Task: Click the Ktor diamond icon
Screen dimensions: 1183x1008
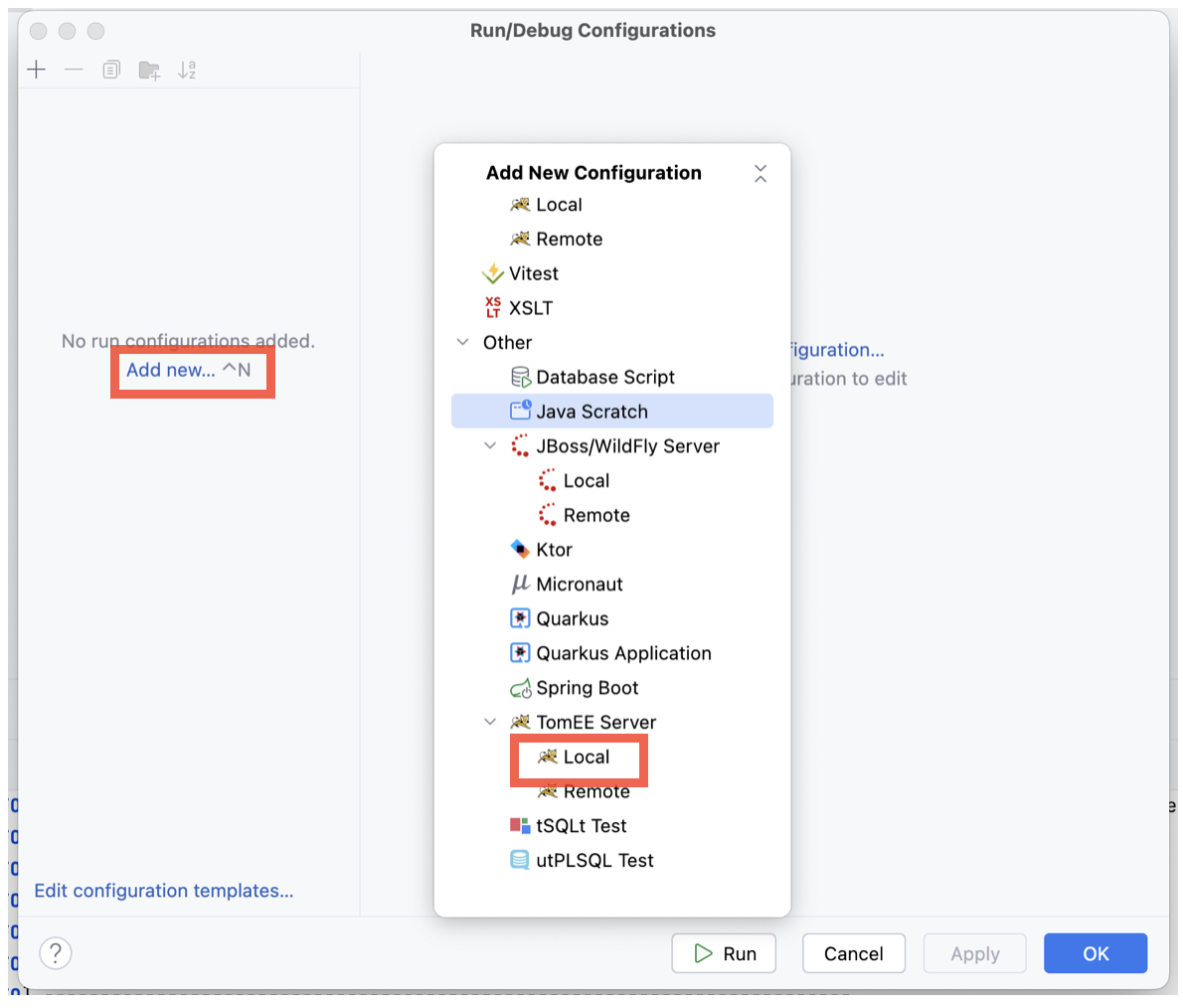Action: pos(521,549)
